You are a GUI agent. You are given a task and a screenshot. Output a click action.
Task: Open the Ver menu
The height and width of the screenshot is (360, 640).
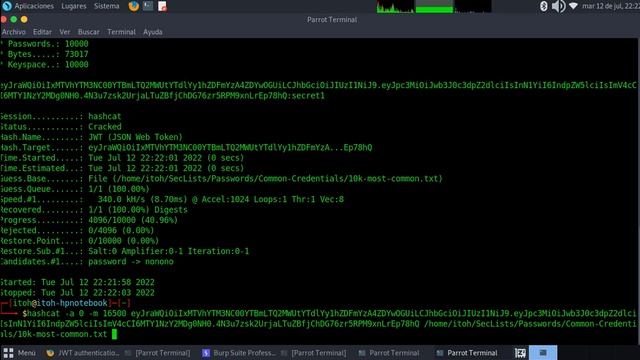click(64, 32)
